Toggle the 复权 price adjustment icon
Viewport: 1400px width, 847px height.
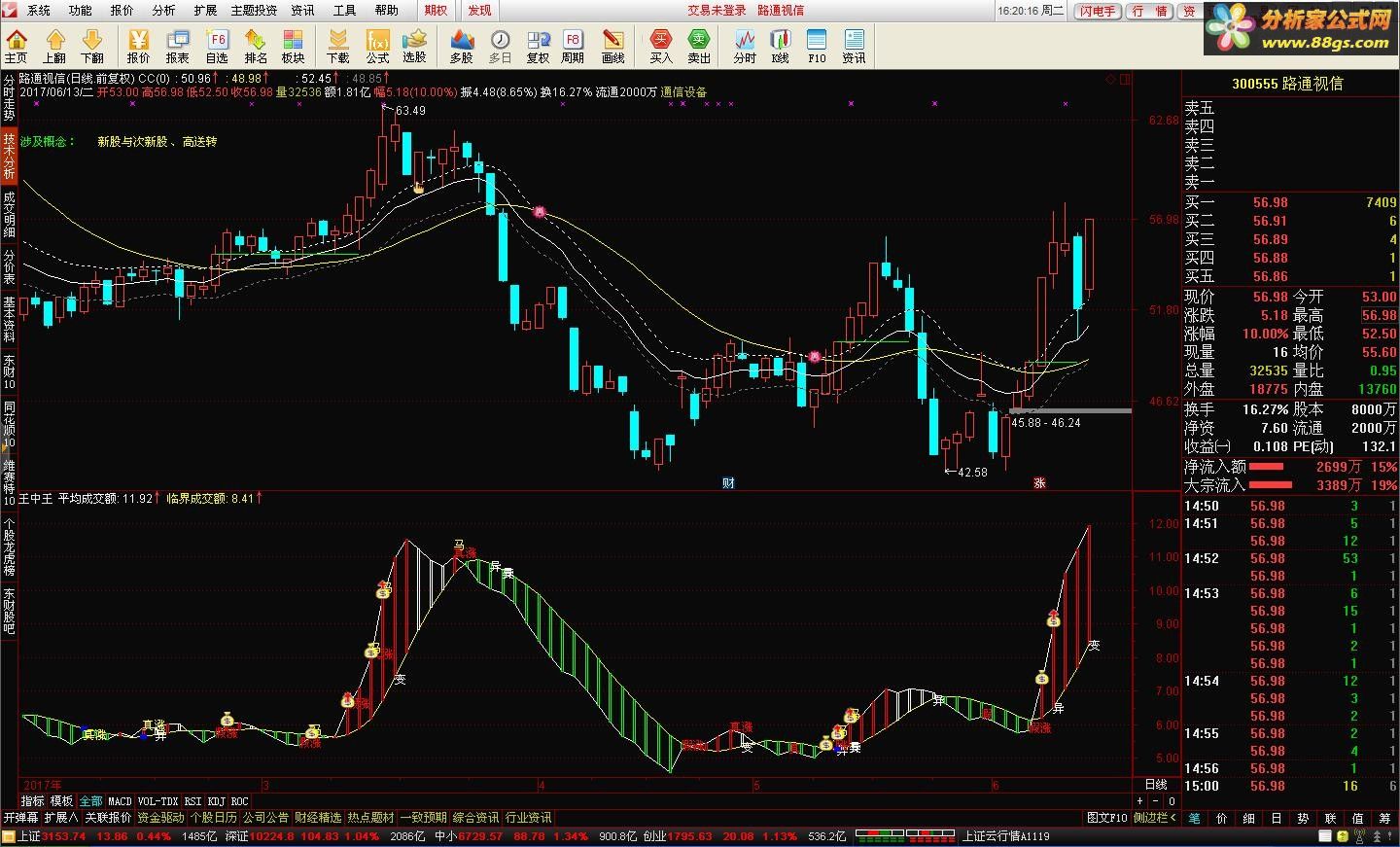point(538,46)
